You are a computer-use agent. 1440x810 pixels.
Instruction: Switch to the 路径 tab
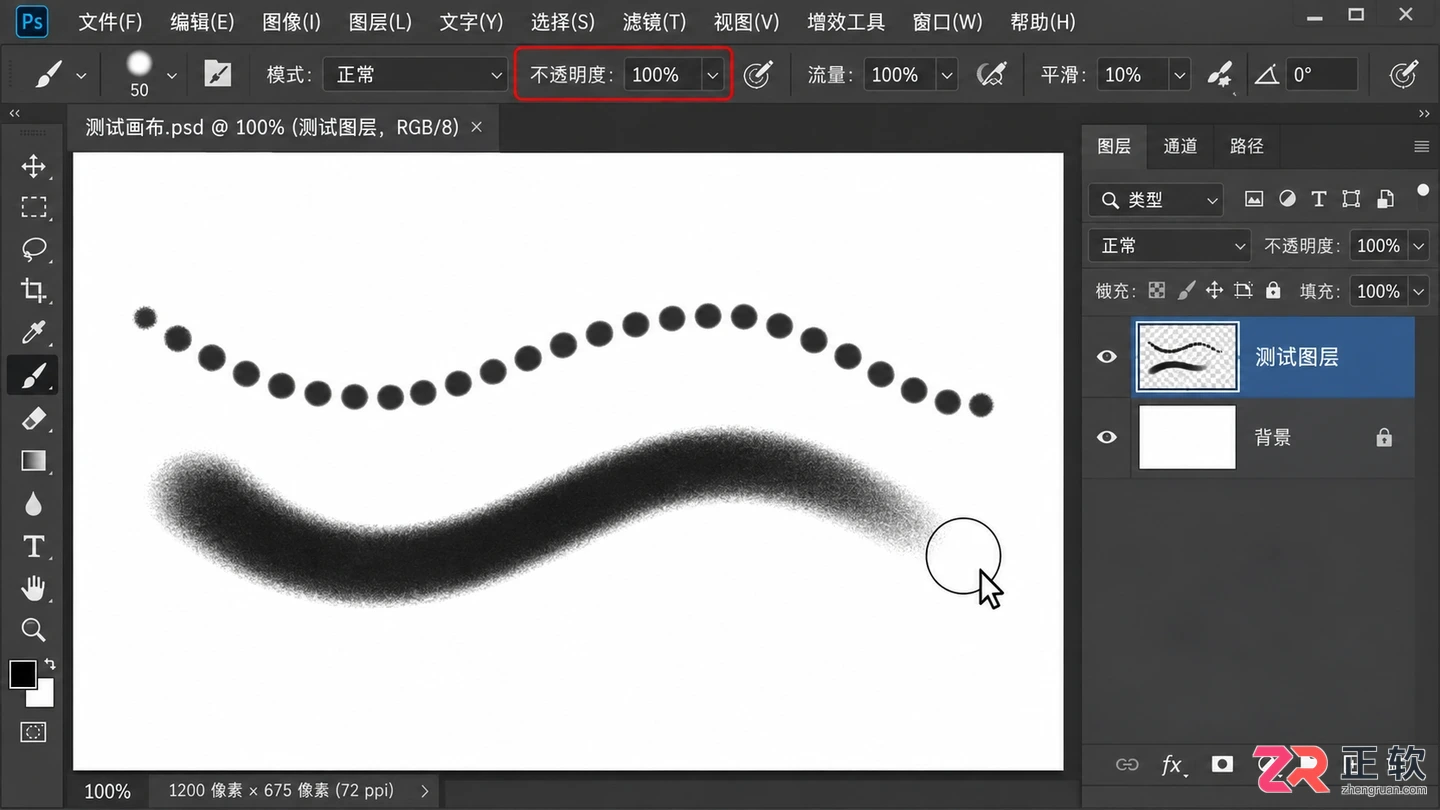click(1246, 146)
